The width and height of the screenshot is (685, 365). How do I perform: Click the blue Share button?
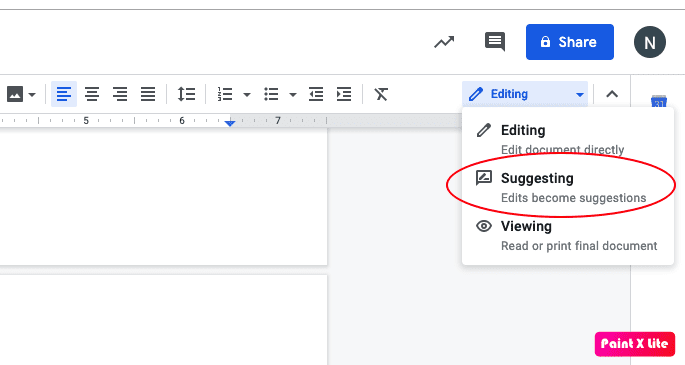coord(570,42)
